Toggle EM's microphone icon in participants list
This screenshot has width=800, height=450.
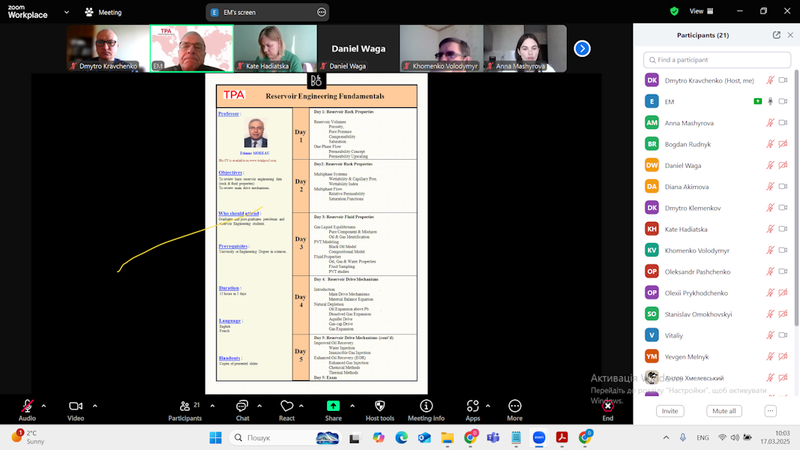(770, 102)
